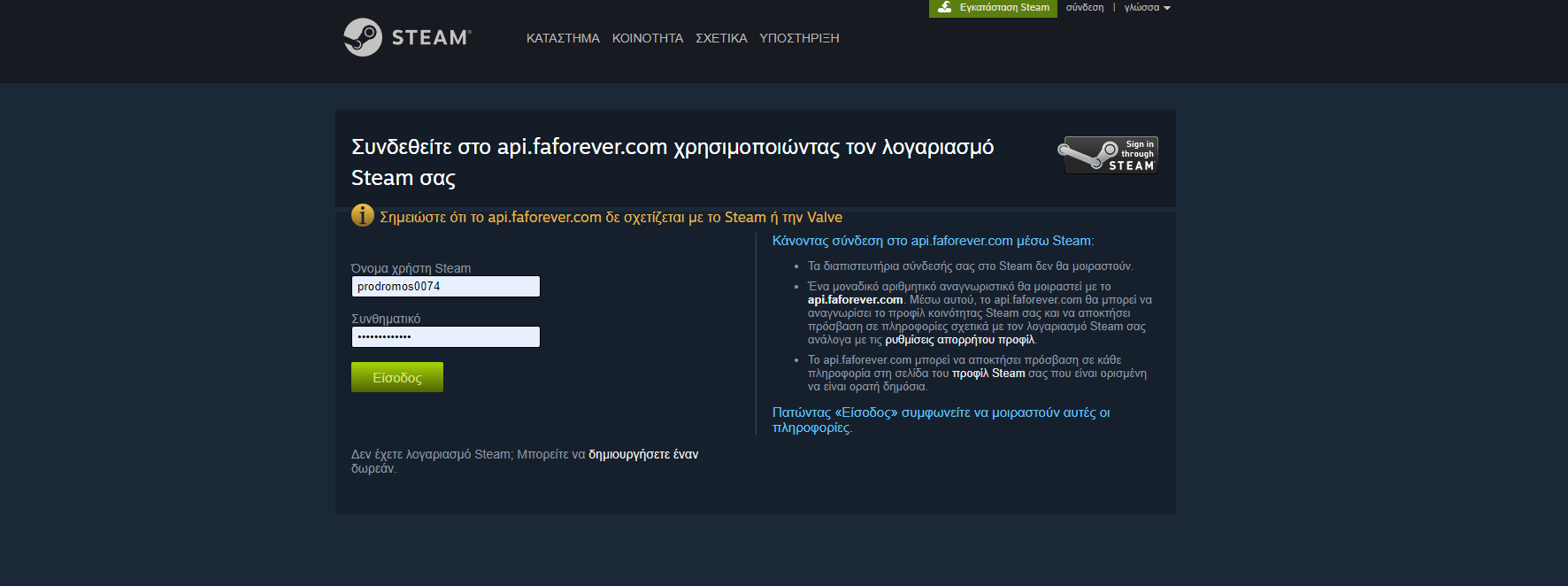Click the Σημειώστε ότι το api.faforever.com notice
1568x586 pixels.
(611, 217)
